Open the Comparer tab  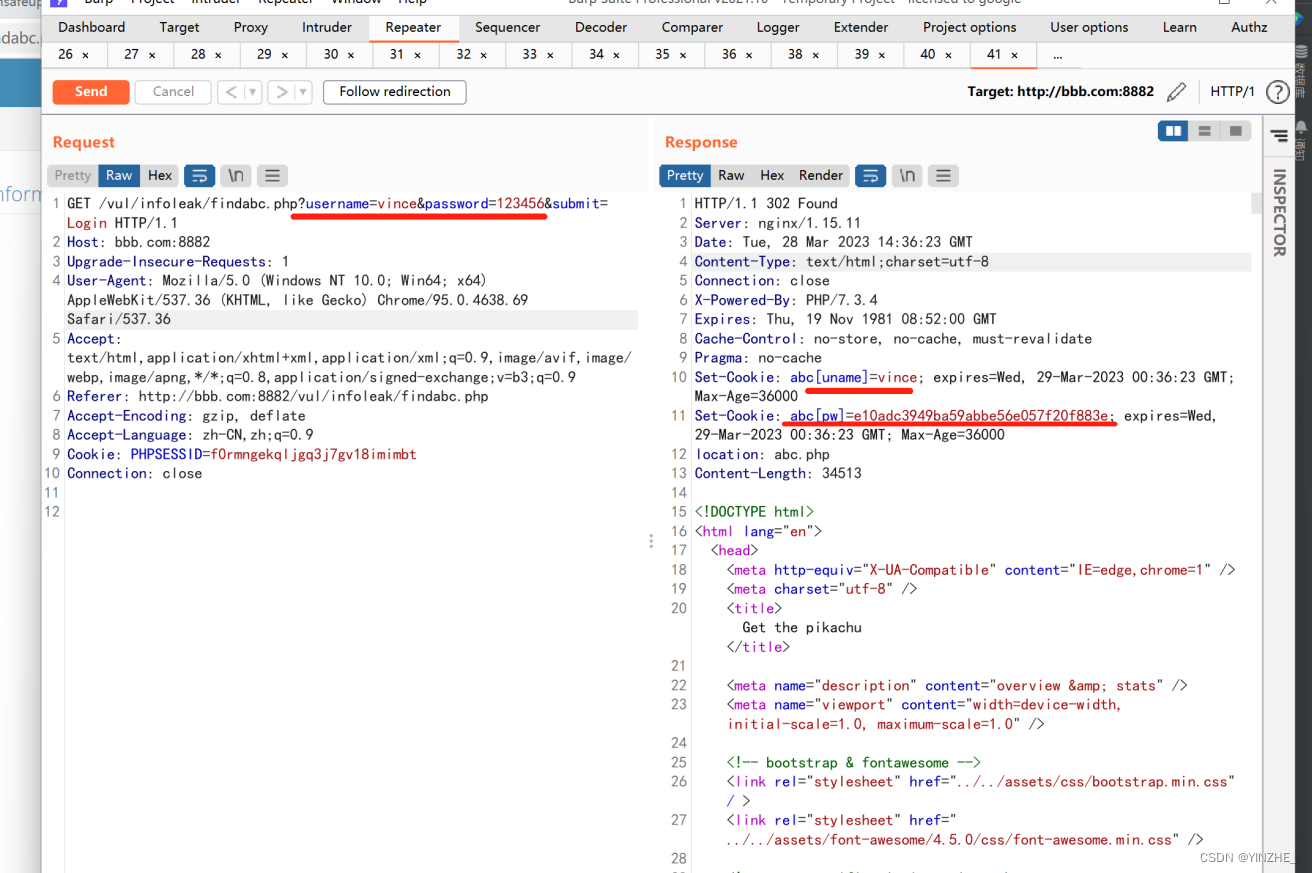(x=692, y=27)
